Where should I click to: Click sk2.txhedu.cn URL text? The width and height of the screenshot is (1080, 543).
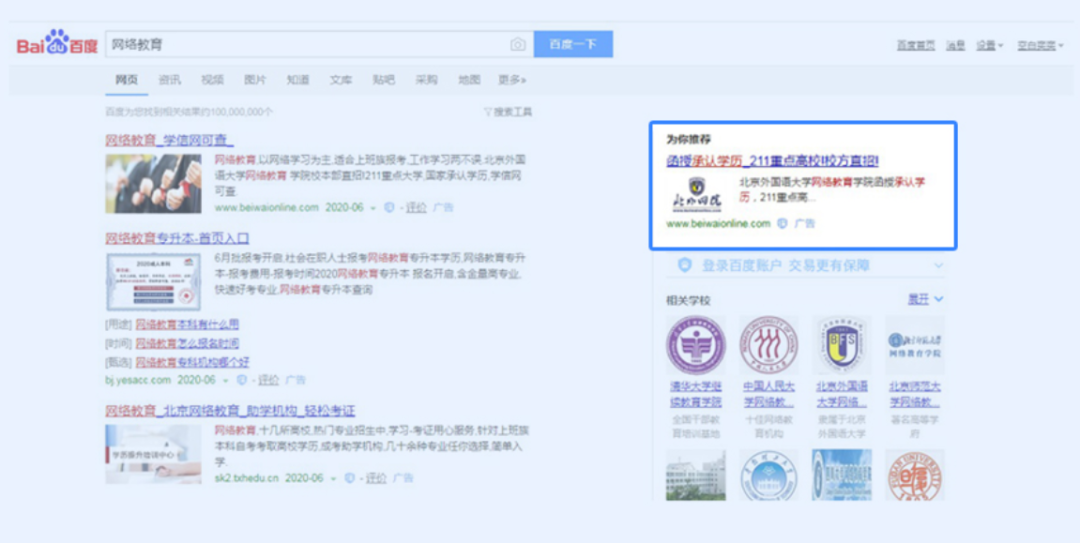247,478
